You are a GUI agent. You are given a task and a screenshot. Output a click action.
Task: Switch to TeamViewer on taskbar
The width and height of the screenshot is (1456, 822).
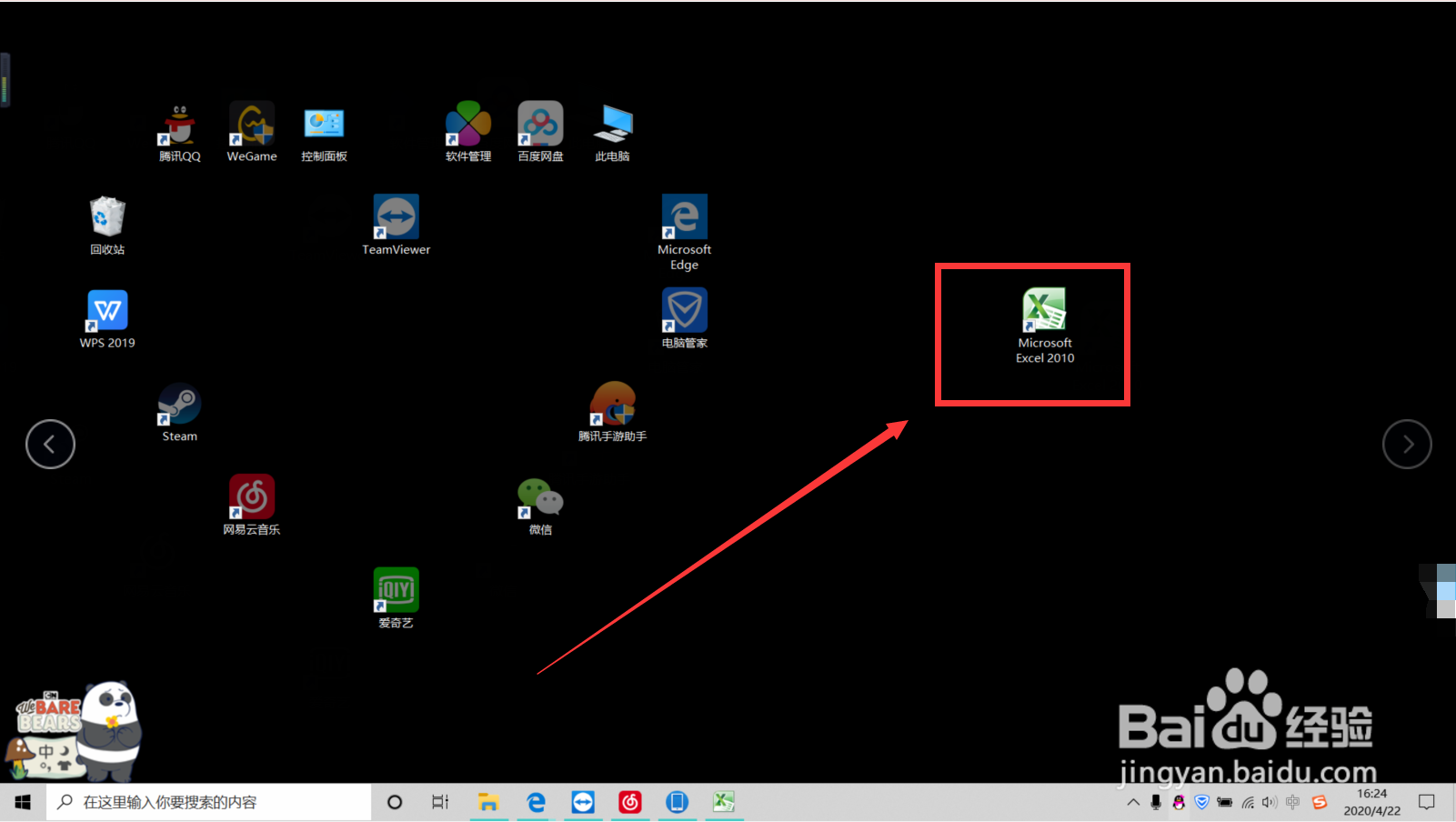(x=583, y=802)
